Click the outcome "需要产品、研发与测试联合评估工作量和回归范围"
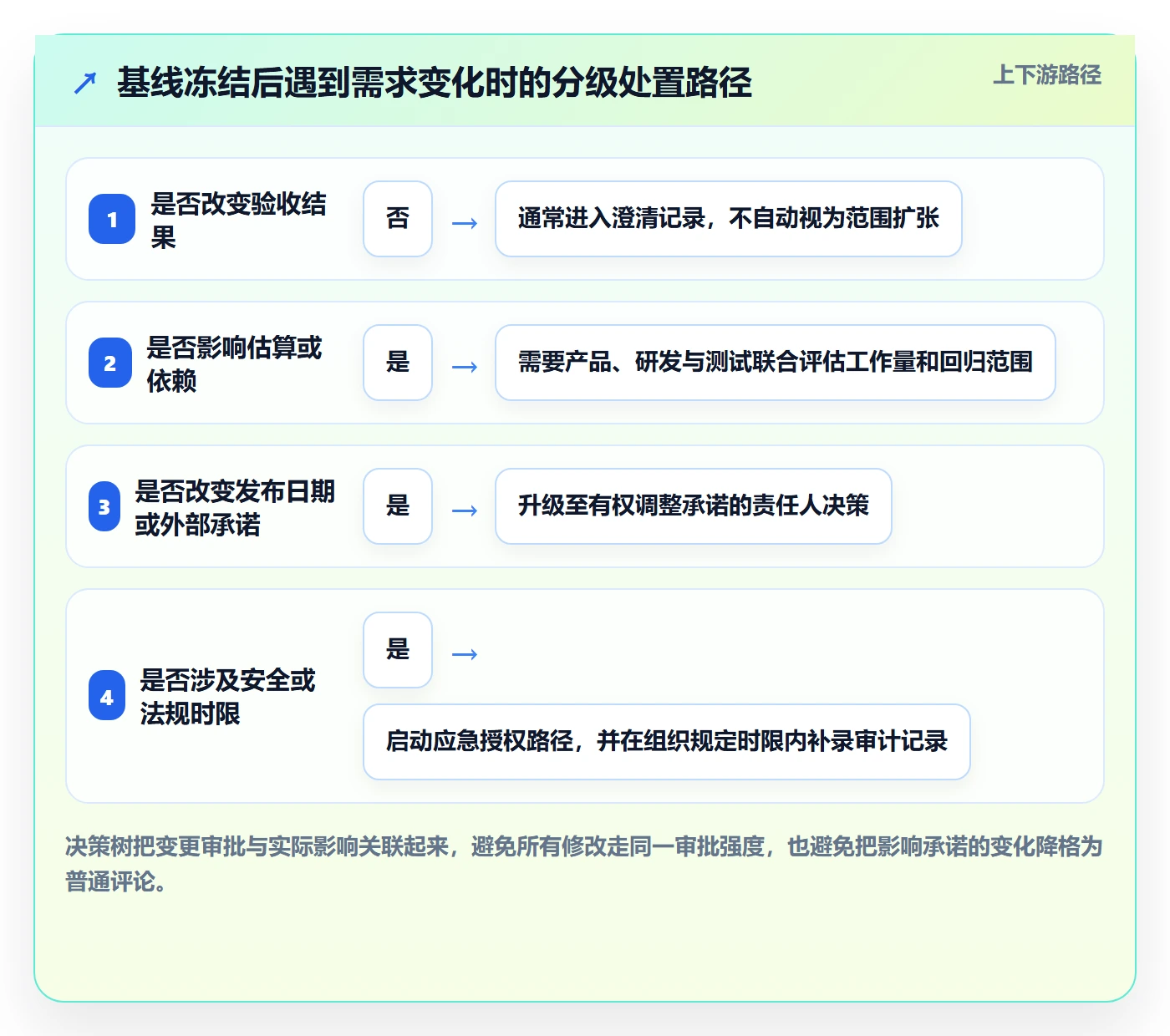 click(776, 363)
